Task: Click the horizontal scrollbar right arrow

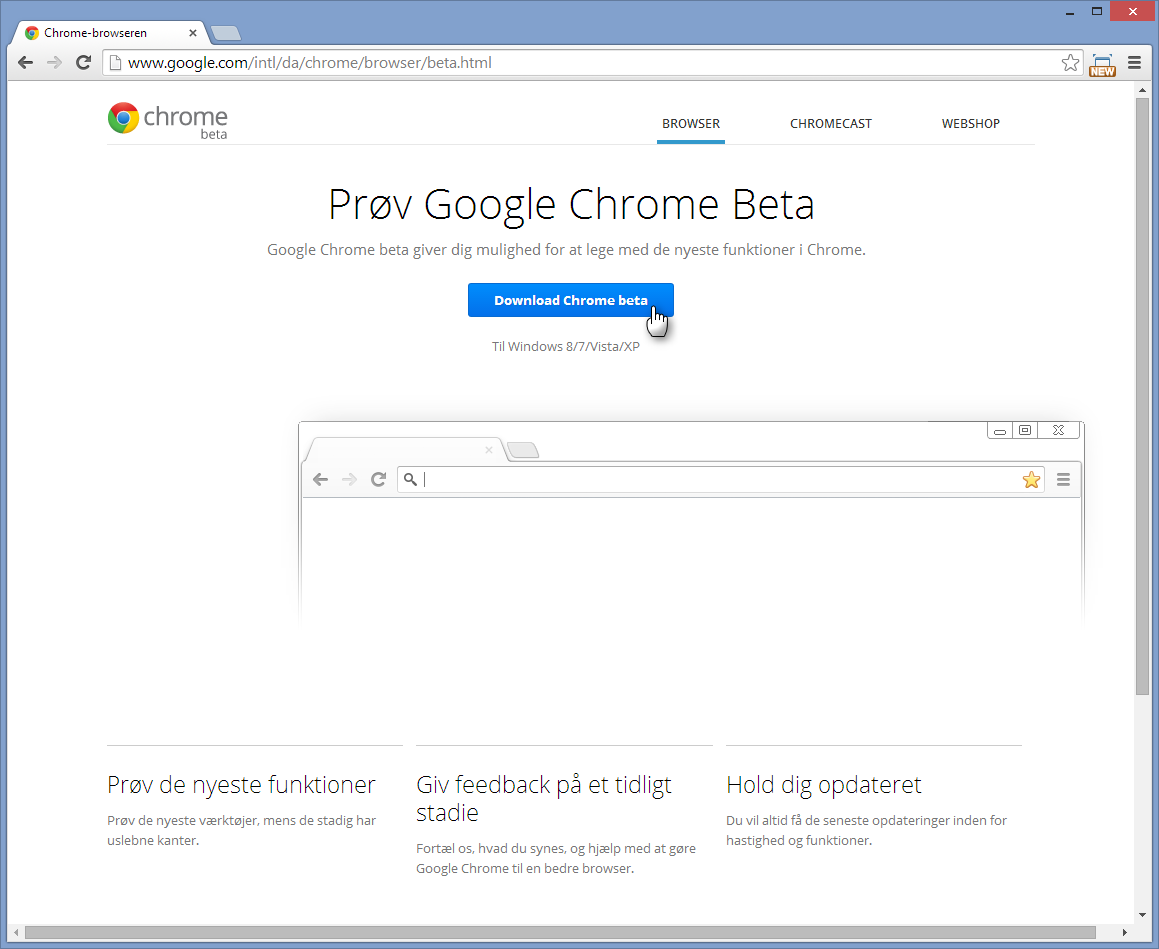Action: [x=1126, y=932]
